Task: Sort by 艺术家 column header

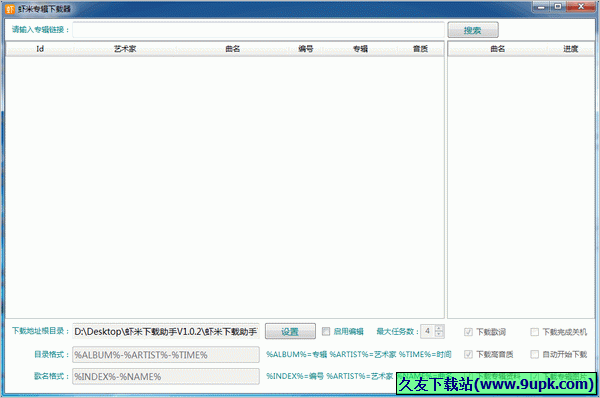Action: pyautogui.click(x=125, y=49)
